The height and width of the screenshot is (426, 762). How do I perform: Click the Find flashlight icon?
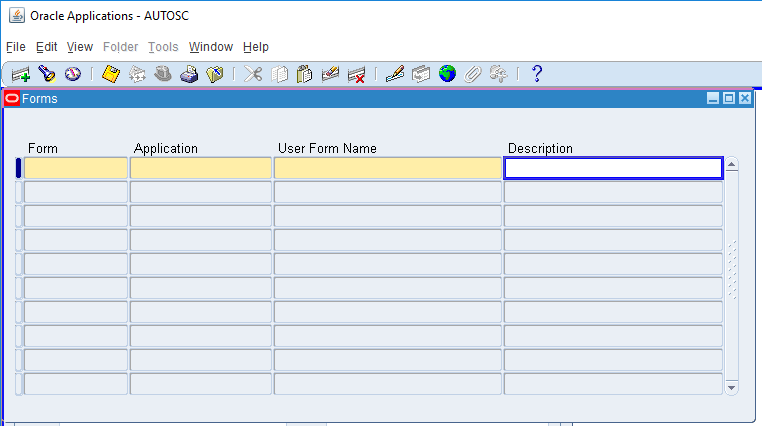tap(47, 74)
